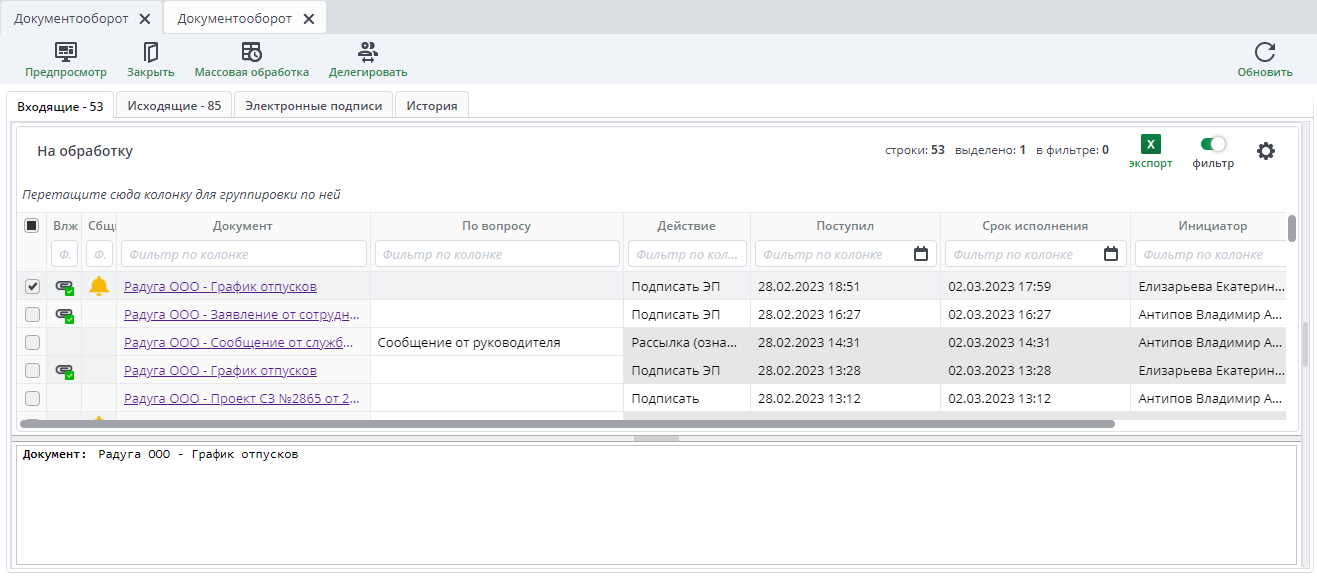
Task: Click attachment icon in Заявление от сотрудника row
Action: 65,315
